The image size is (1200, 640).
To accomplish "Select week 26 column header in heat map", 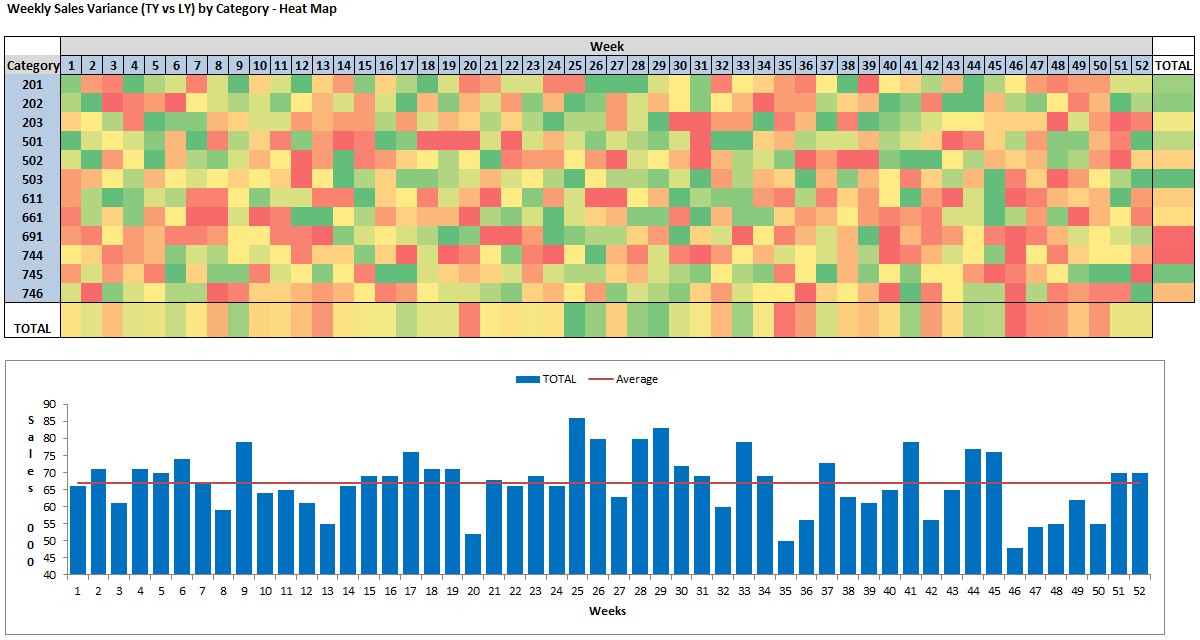I will [596, 66].
